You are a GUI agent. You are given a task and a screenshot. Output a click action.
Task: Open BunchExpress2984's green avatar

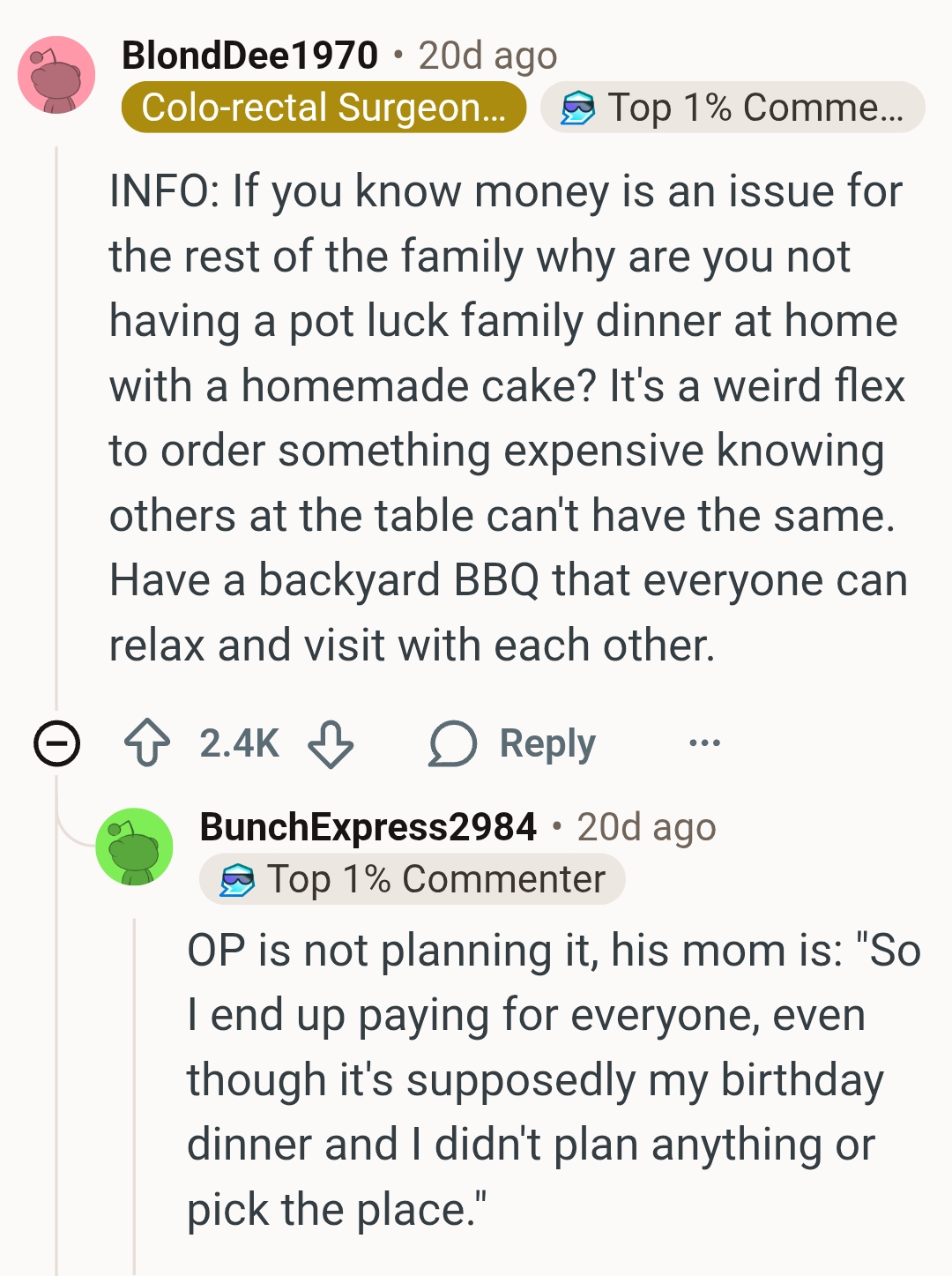point(134,847)
